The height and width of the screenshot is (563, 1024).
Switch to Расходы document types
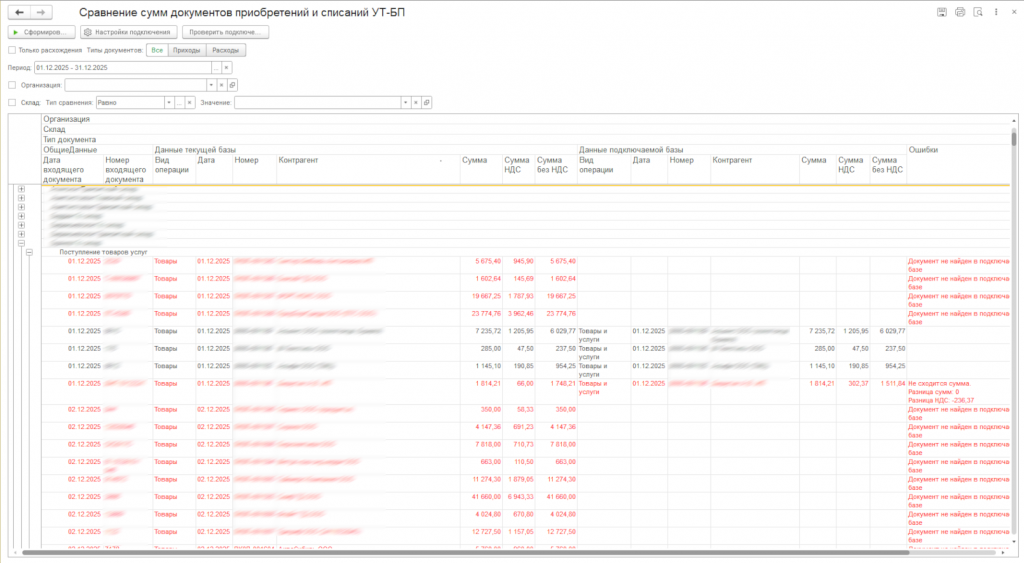click(x=225, y=50)
